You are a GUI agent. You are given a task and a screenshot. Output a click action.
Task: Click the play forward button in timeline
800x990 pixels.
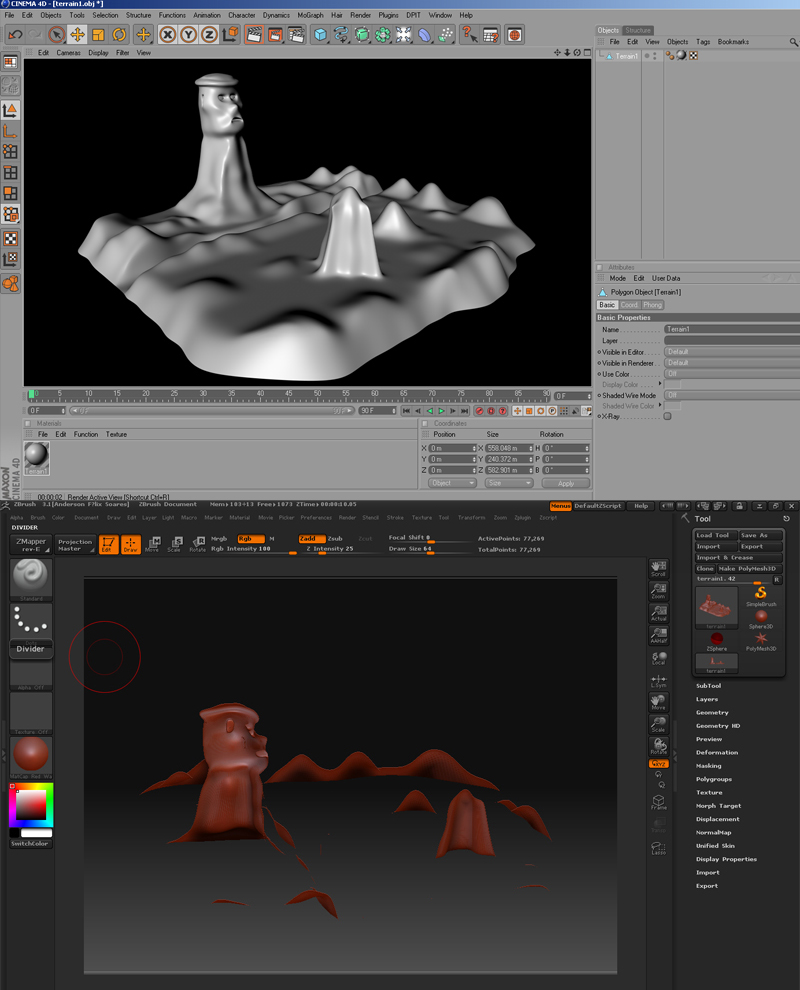coord(441,411)
